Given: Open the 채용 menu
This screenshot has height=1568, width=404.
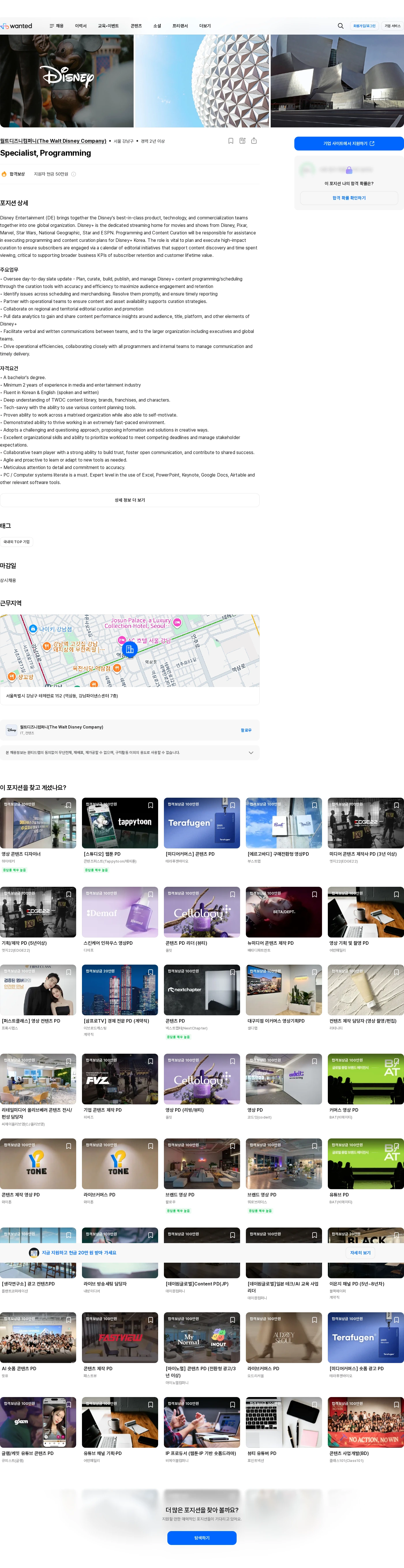Looking at the screenshot, I should 57,26.
